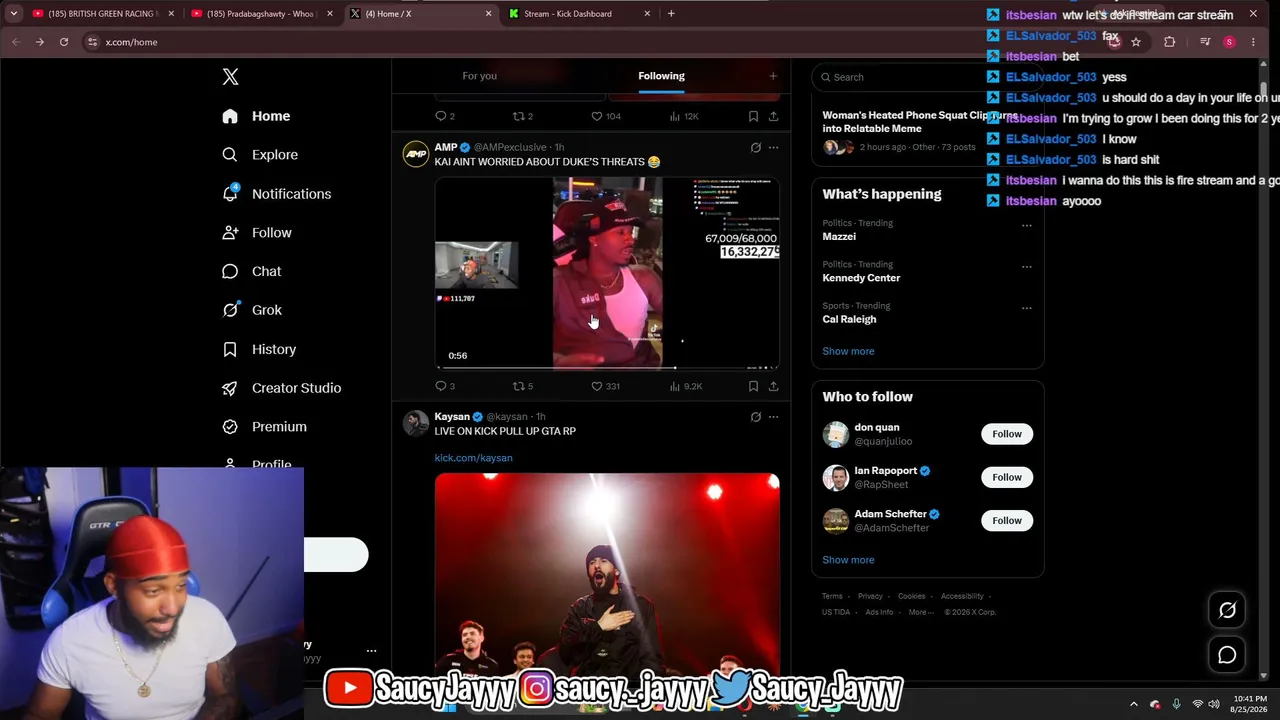Select the Following timeline tab
1280x720 pixels.
pyautogui.click(x=661, y=76)
